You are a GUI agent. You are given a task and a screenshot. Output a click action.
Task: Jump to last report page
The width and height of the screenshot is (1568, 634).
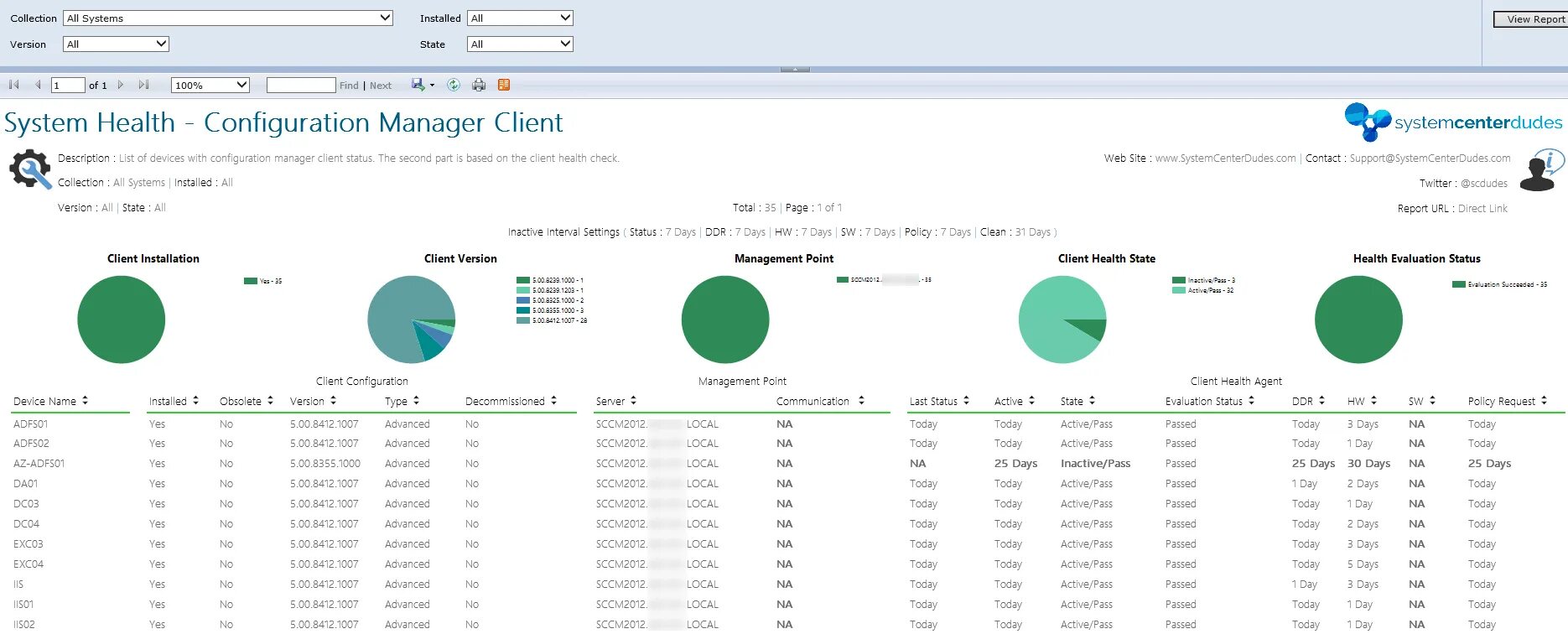(x=144, y=85)
